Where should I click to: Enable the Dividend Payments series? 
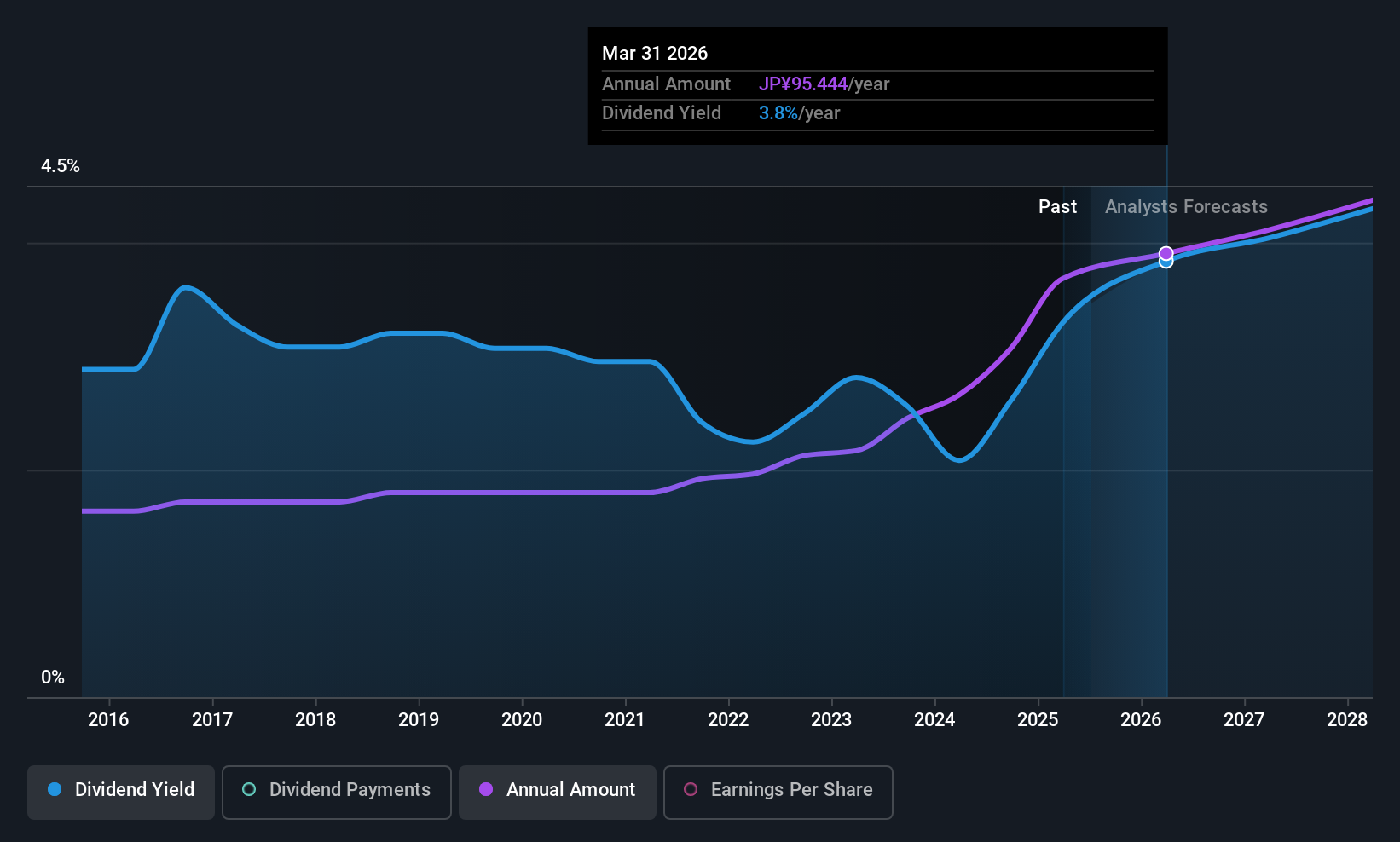click(337, 793)
